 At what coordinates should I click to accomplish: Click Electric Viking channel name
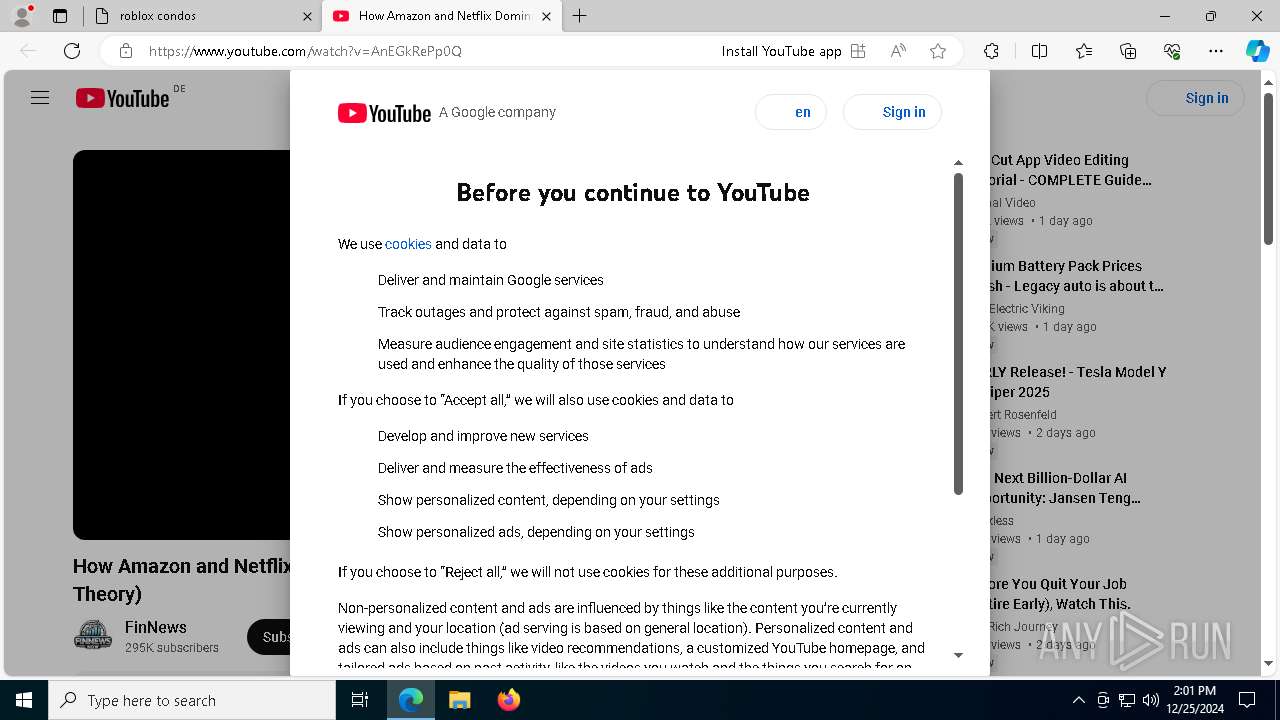tap(1027, 309)
